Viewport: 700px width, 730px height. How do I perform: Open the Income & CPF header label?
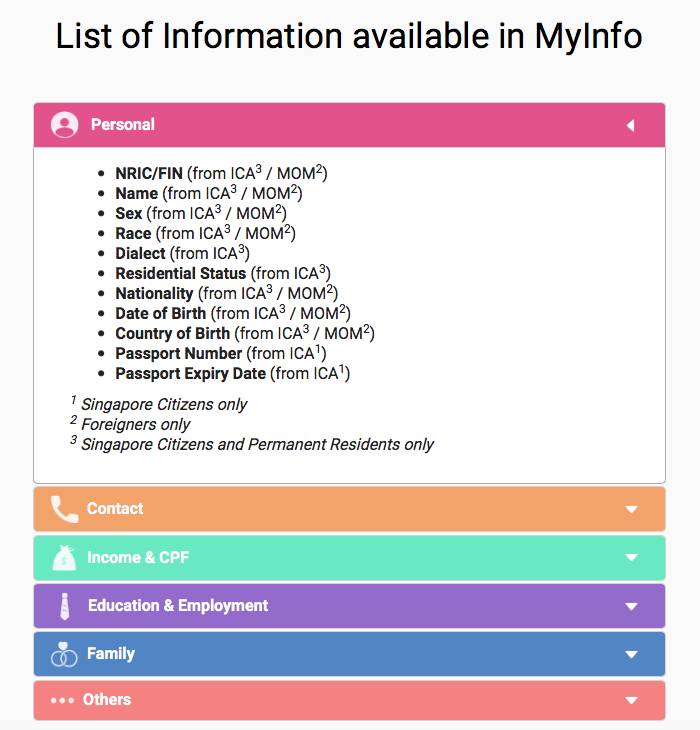point(138,558)
